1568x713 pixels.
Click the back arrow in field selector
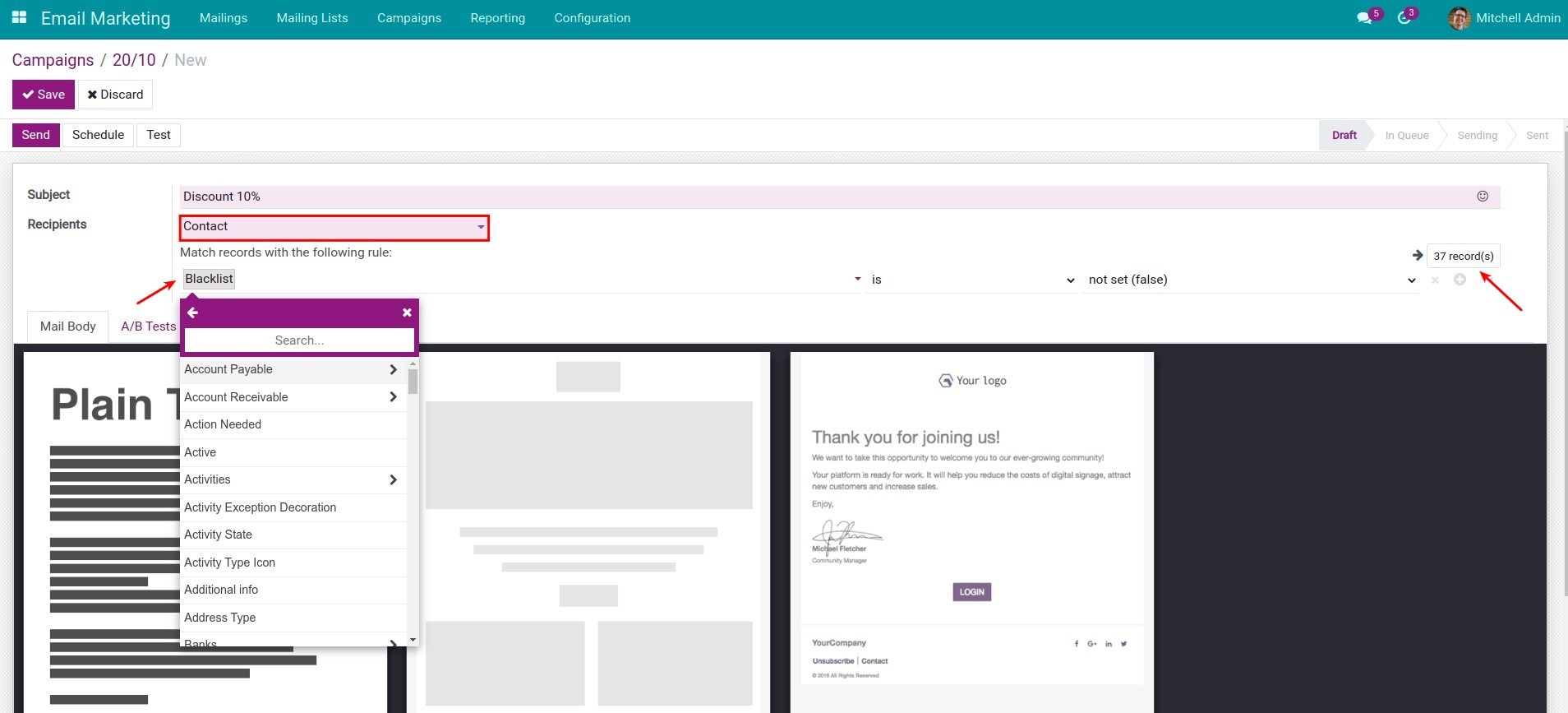(x=193, y=313)
